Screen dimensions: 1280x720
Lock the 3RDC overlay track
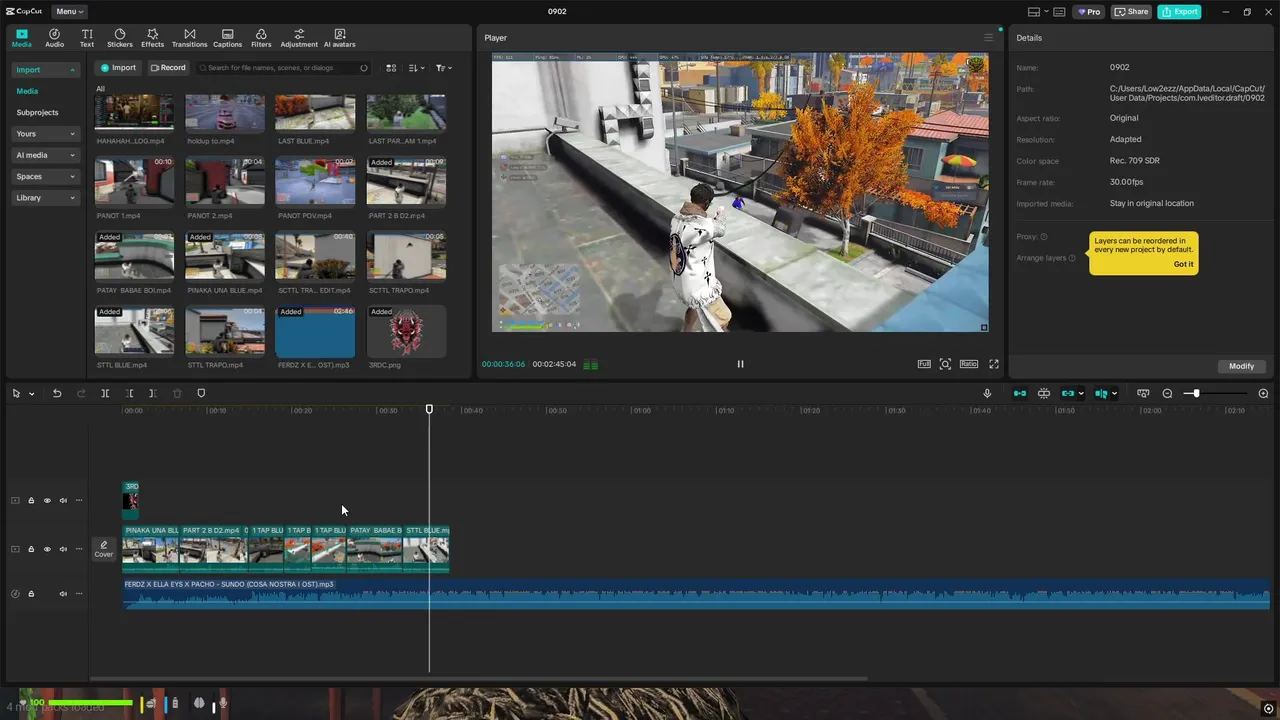(x=31, y=501)
